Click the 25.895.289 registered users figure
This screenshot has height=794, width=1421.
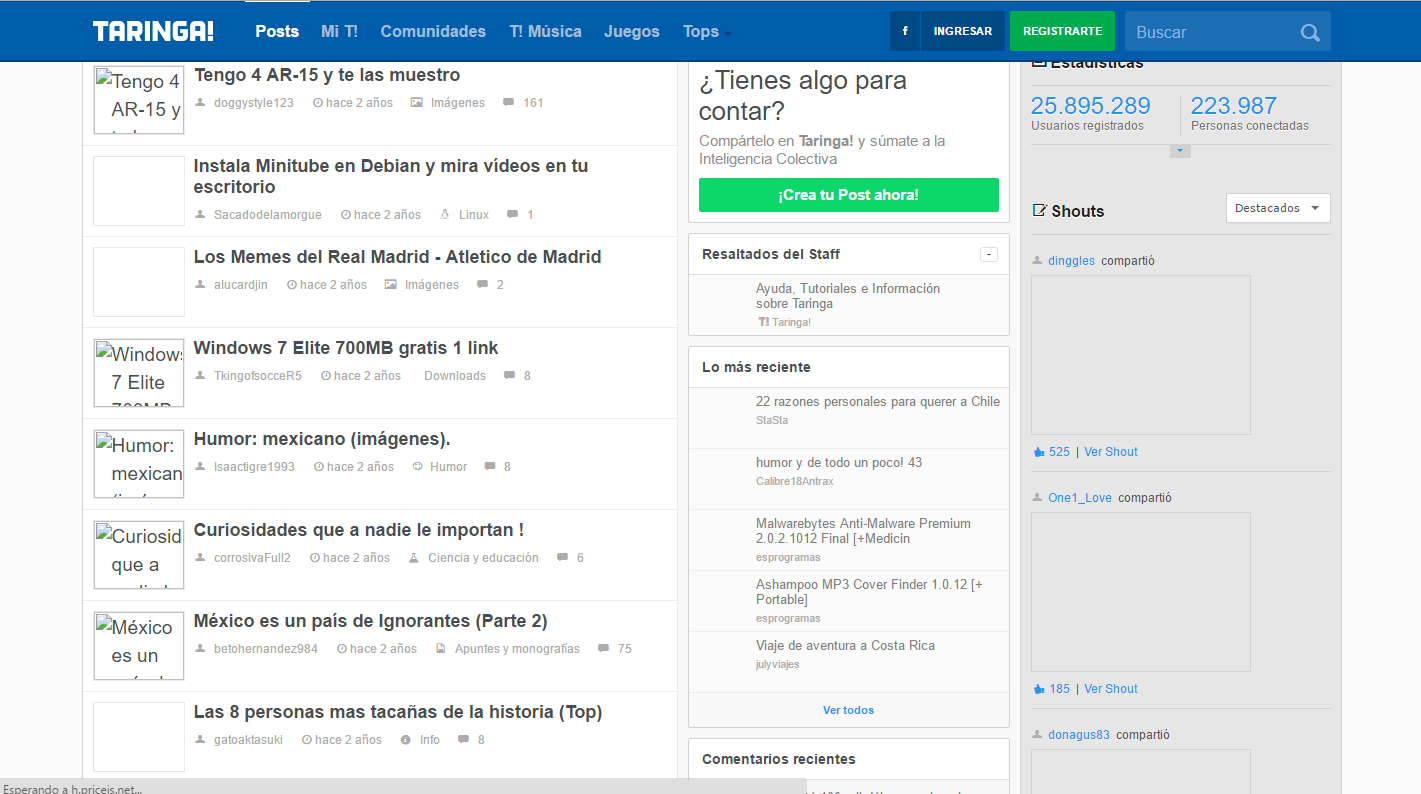pos(1091,106)
